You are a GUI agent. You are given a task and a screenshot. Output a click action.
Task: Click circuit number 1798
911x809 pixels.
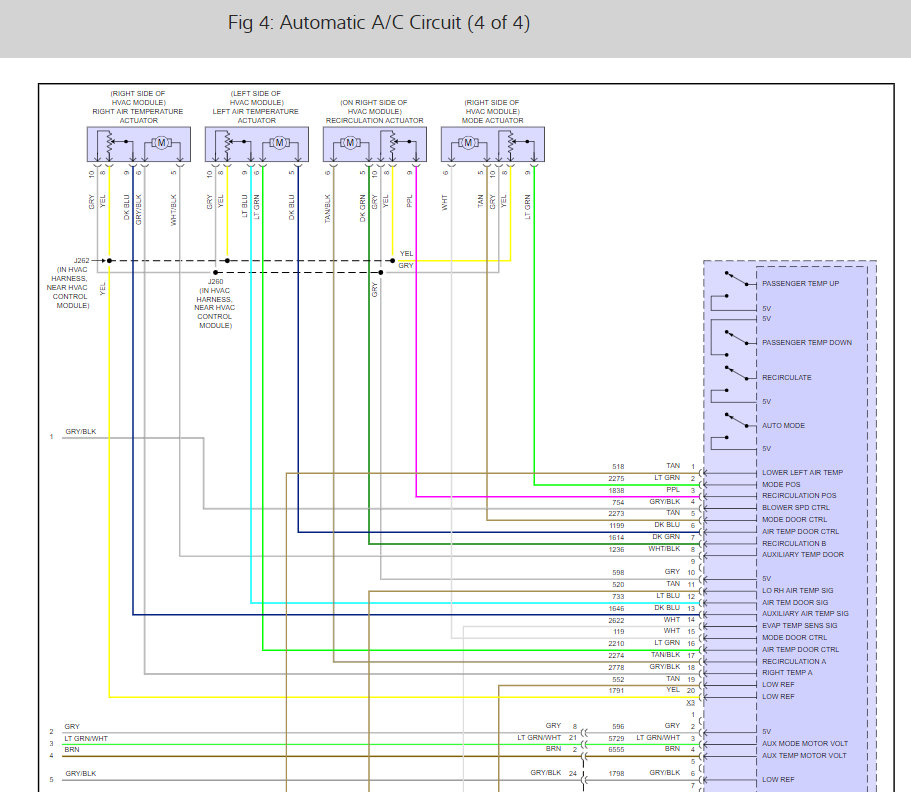click(616, 774)
